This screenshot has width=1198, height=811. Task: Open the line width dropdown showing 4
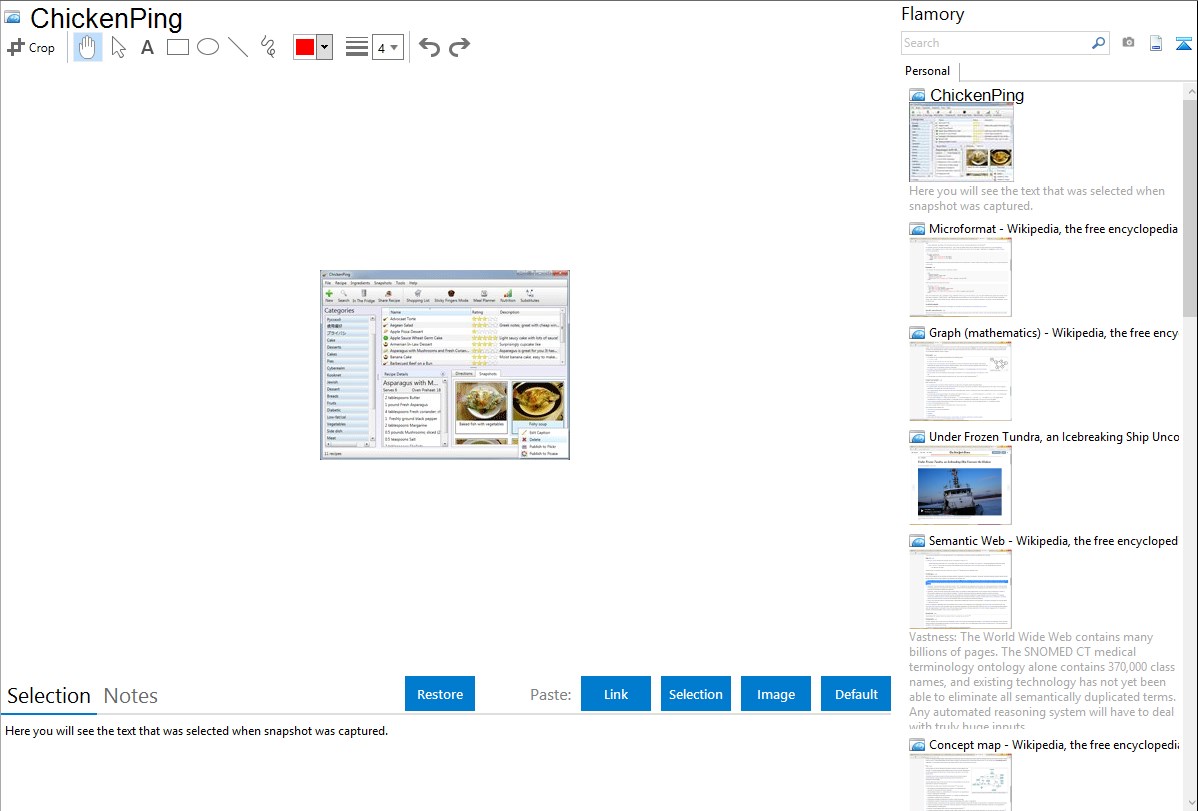[x=387, y=47]
